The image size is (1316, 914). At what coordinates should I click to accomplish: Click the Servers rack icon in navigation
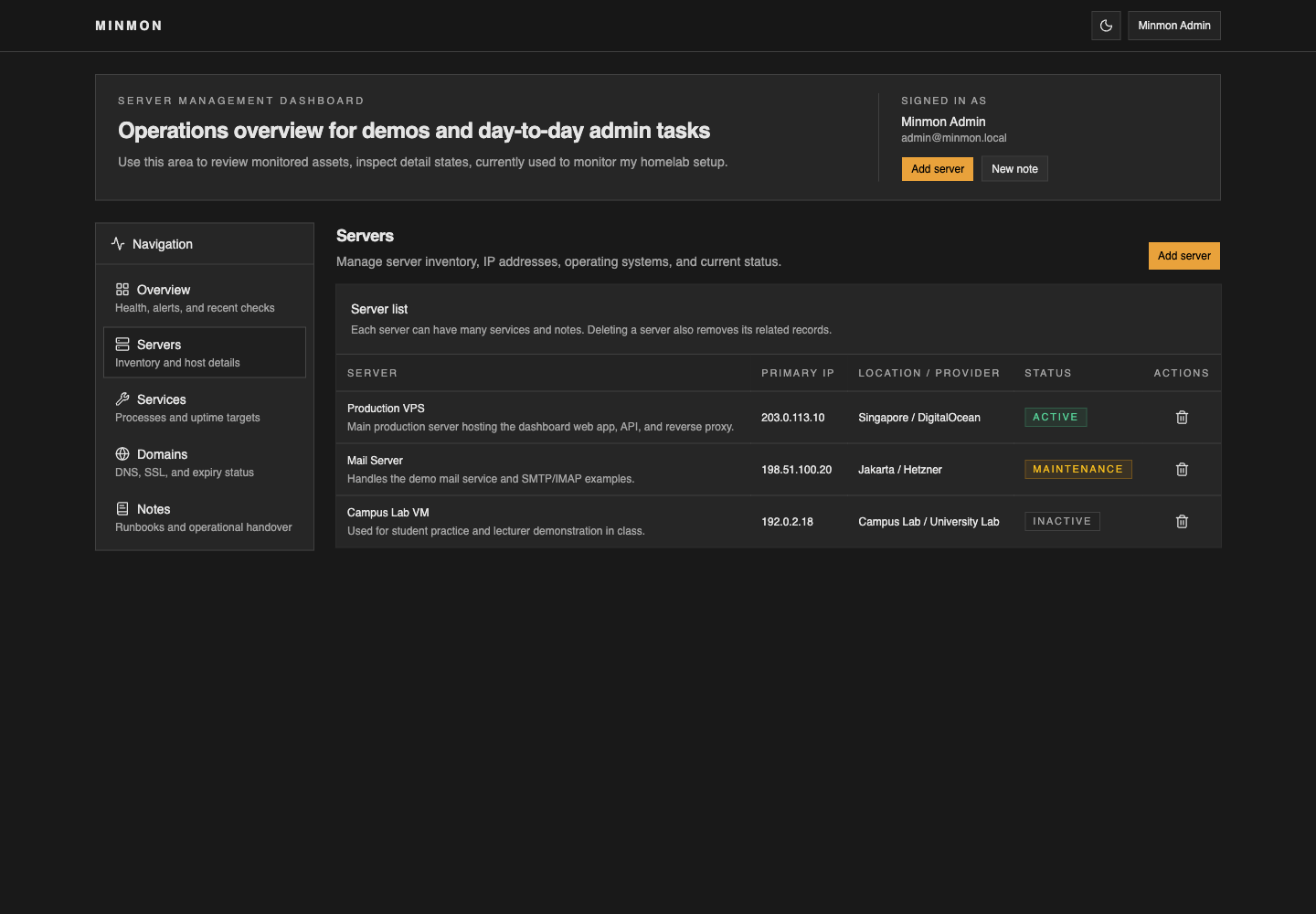pyautogui.click(x=122, y=344)
